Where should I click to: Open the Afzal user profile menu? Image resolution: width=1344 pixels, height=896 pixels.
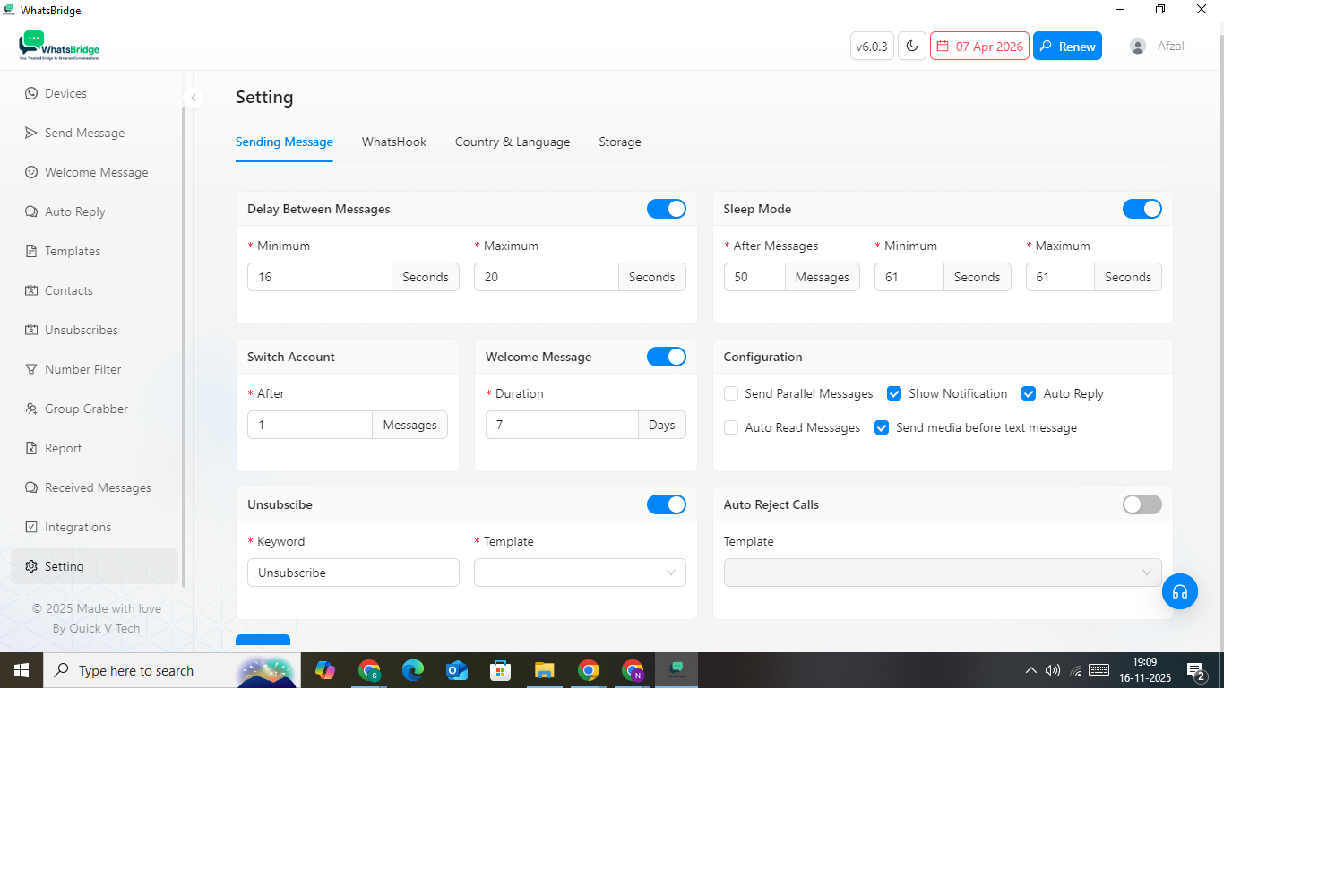[x=1157, y=47]
